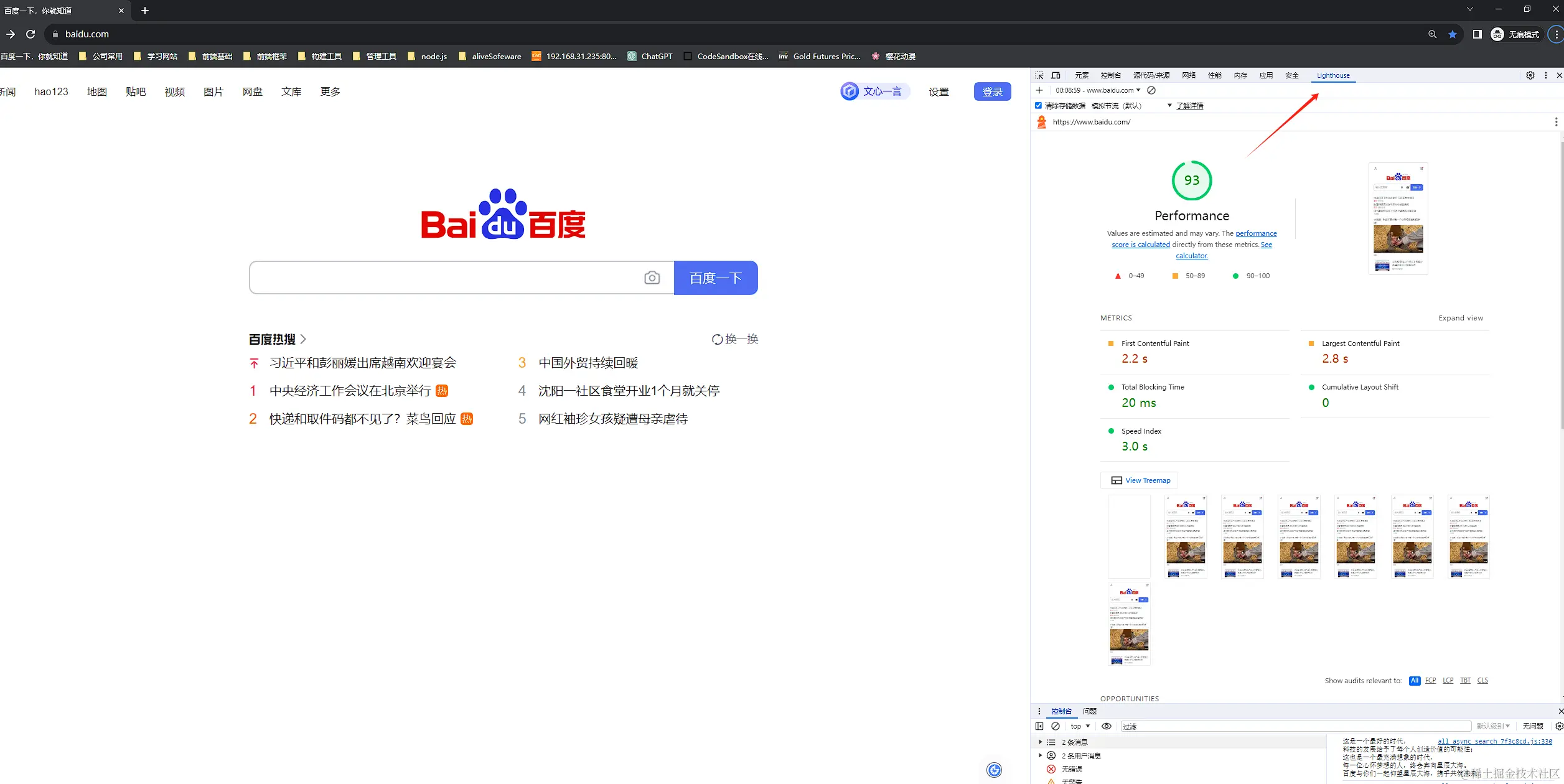Expand 2 条消息 group
The width and height of the screenshot is (1564, 784).
[1040, 742]
